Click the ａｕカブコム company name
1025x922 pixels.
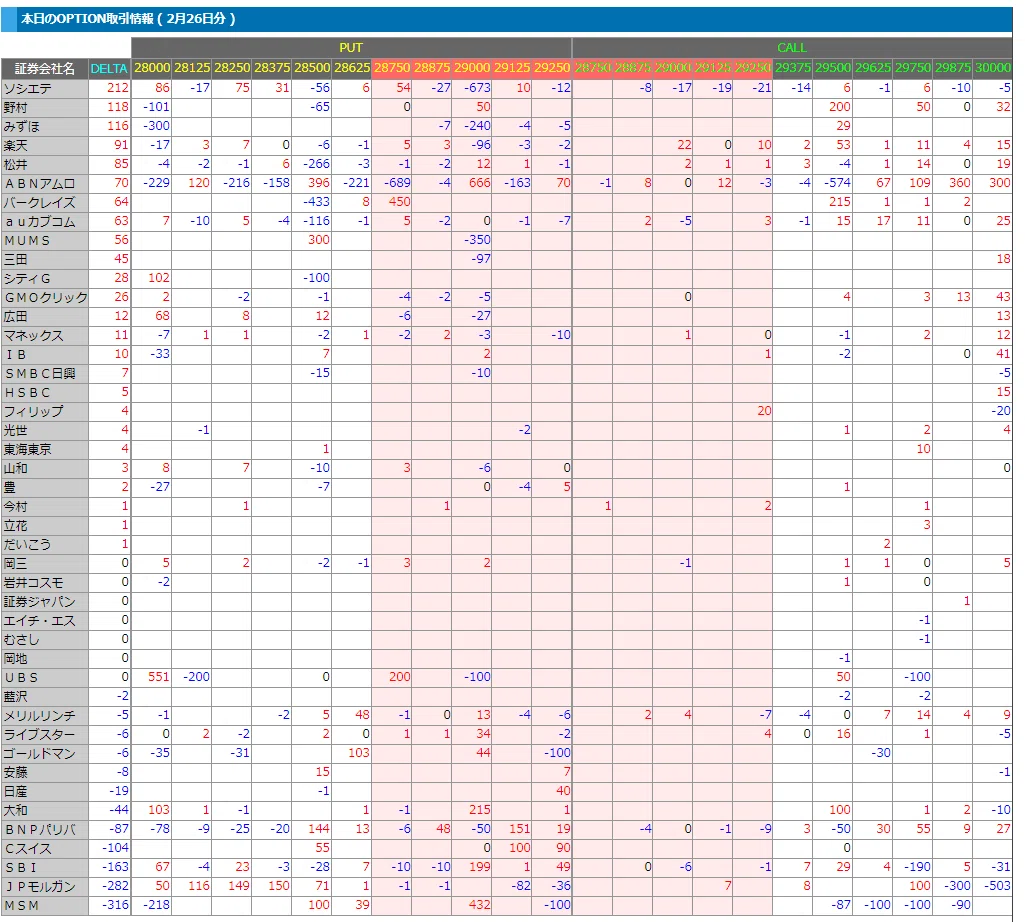[x=40, y=222]
